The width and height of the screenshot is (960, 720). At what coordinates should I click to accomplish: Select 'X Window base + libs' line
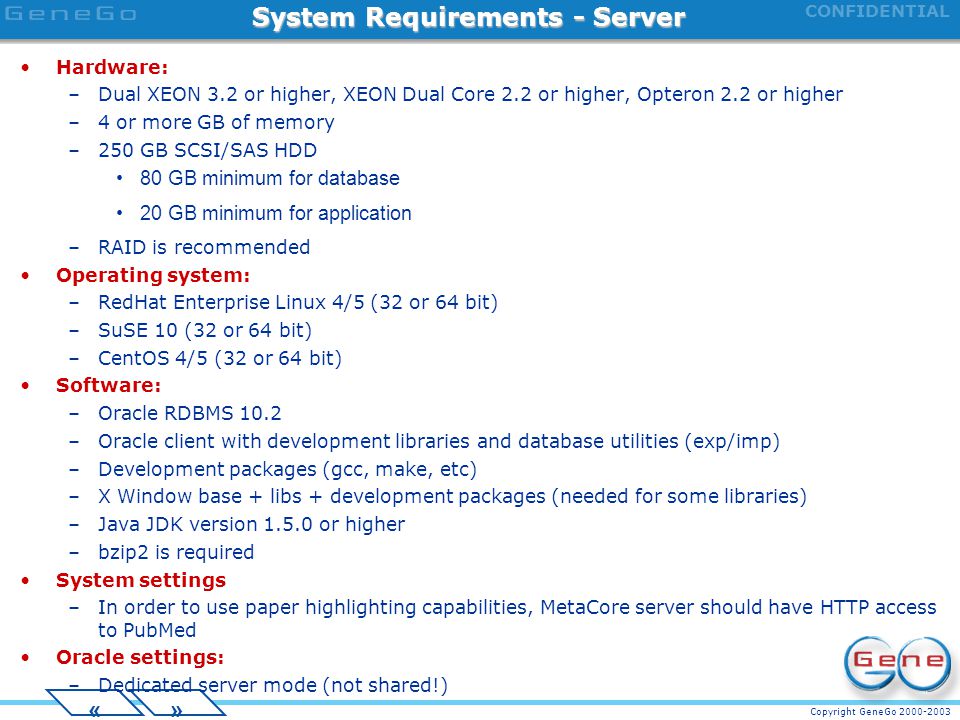pos(452,496)
